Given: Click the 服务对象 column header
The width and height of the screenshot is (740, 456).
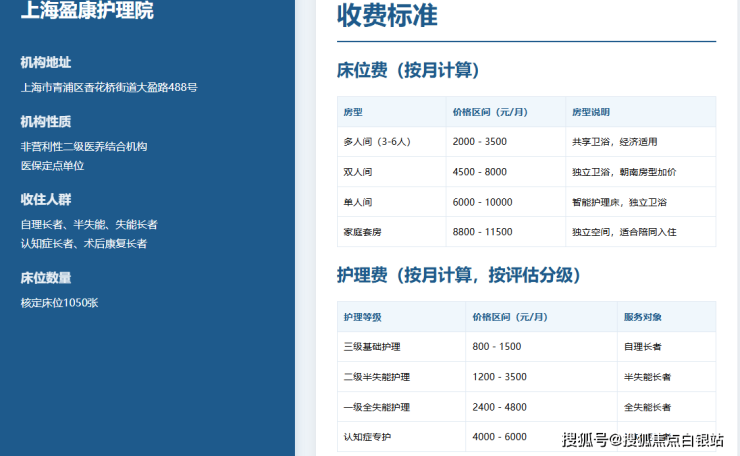Looking at the screenshot, I should [643, 317].
